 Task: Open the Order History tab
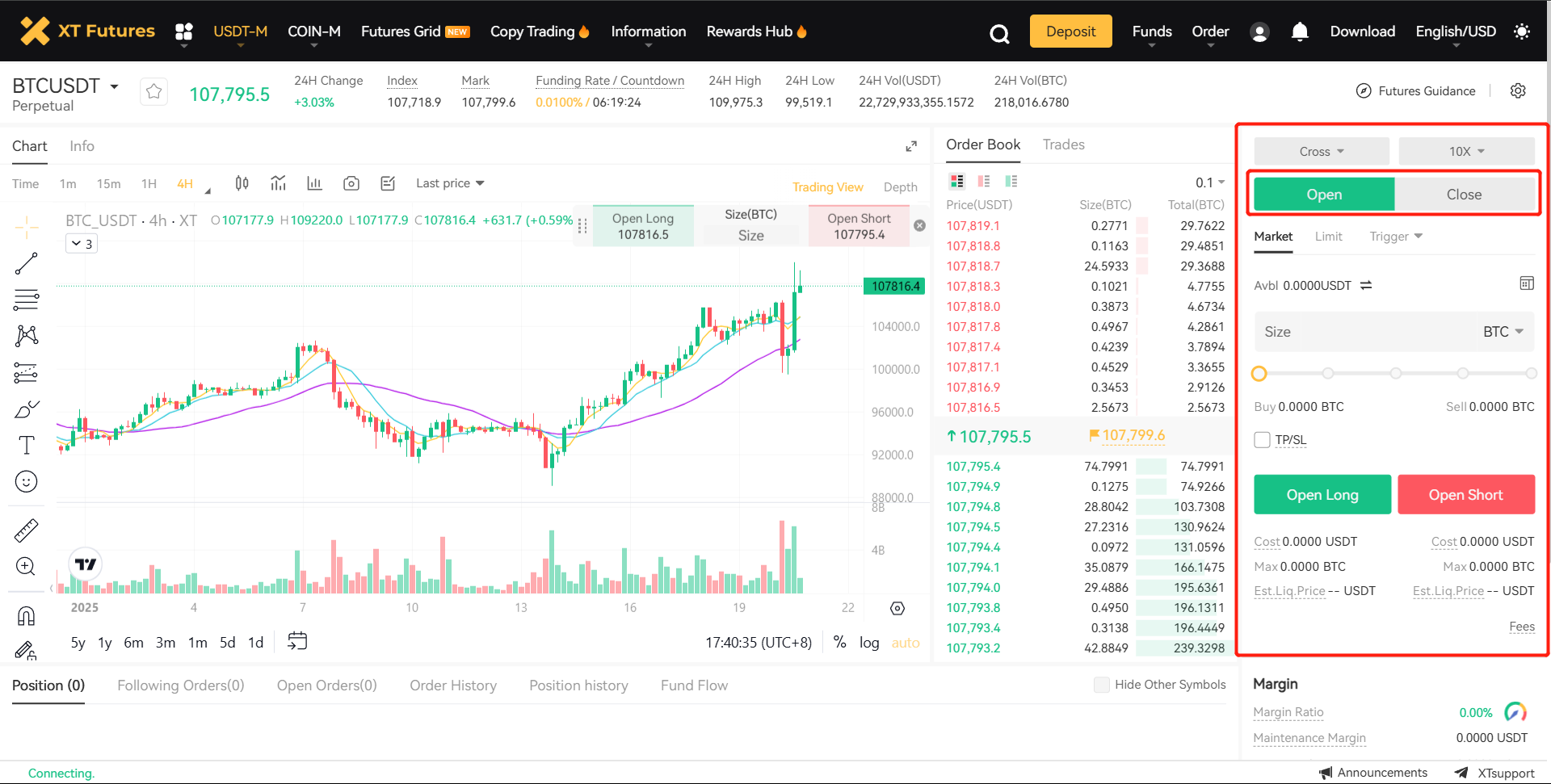(x=452, y=685)
